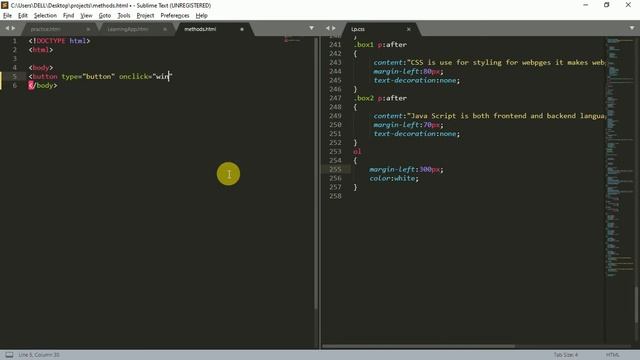This screenshot has height=360, width=640.
Task: Close the learningApp.html tab
Action: coord(165,29)
